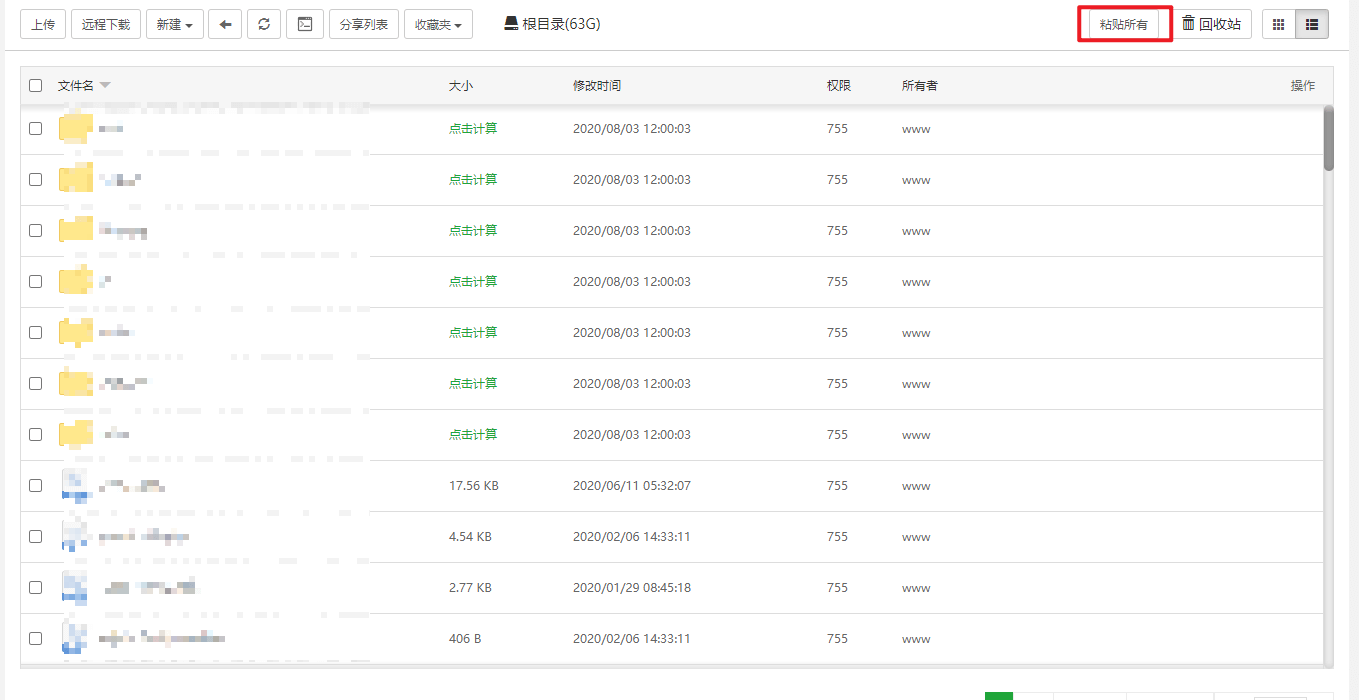Click the 所有者 column header
Image resolution: width=1359 pixels, height=700 pixels.
[920, 86]
